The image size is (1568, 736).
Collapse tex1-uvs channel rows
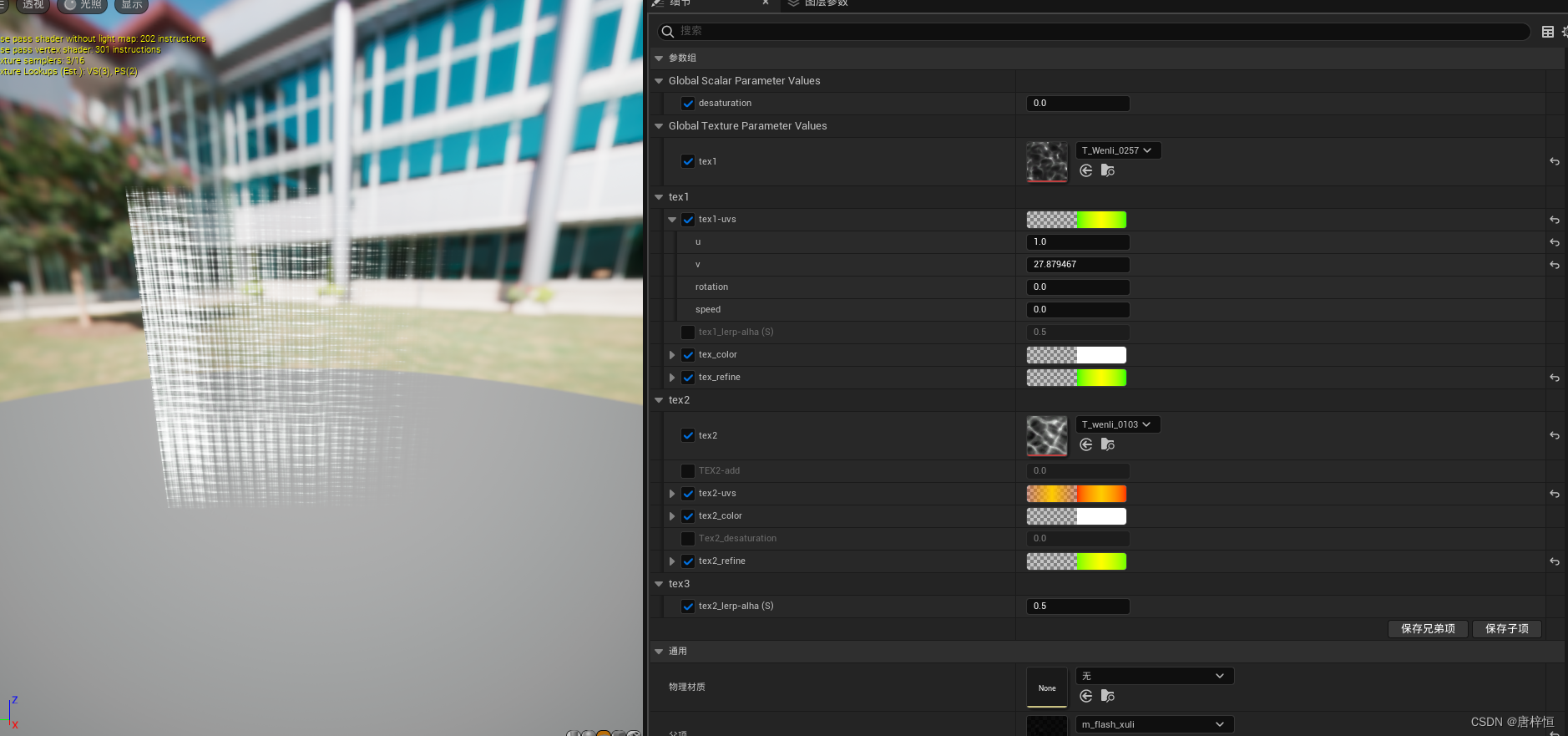coord(672,220)
